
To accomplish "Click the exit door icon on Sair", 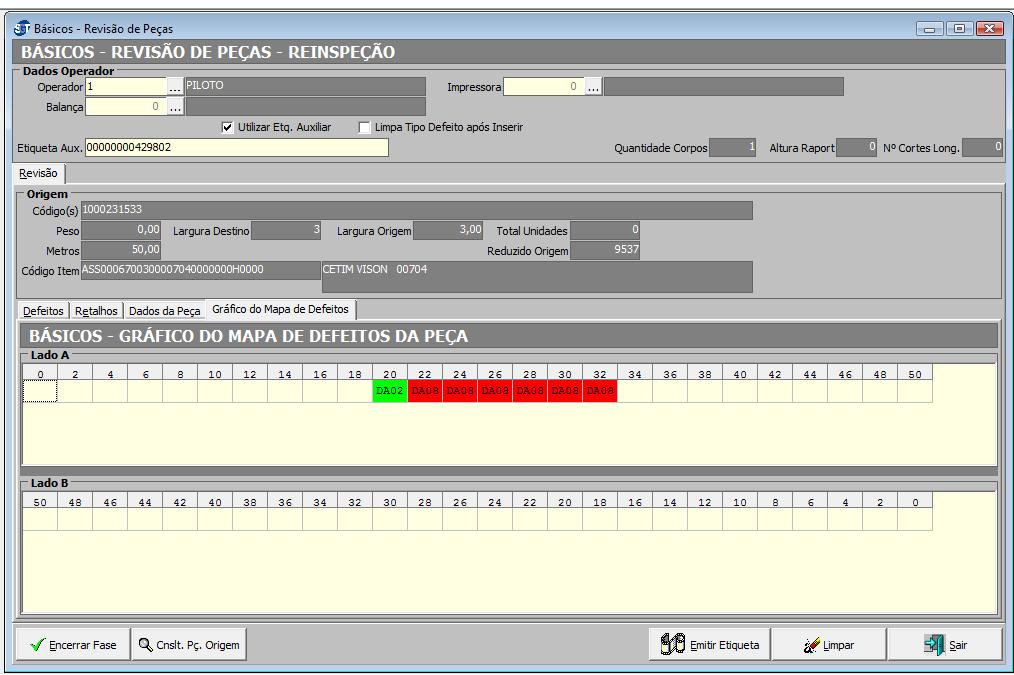I will coord(934,645).
